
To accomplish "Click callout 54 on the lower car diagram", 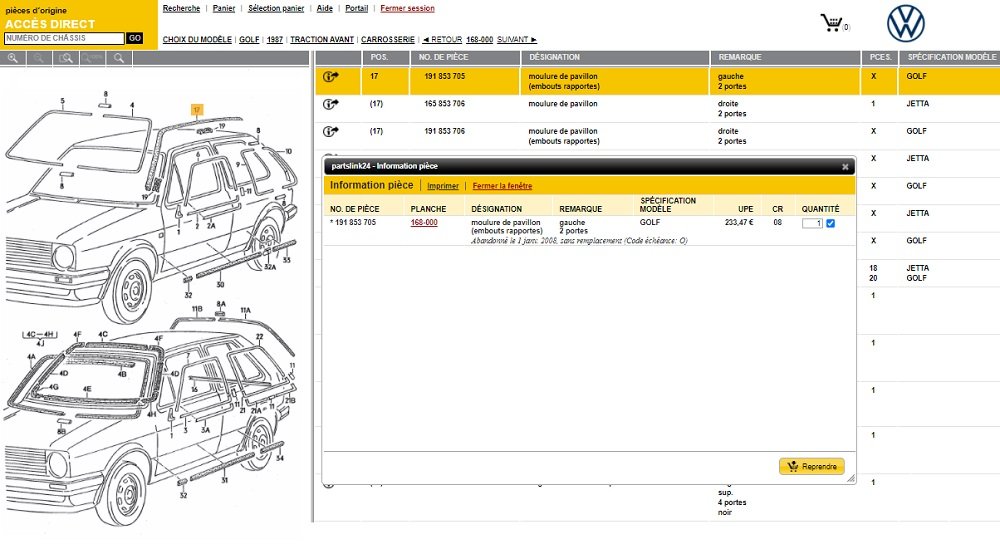I will tap(280, 458).
